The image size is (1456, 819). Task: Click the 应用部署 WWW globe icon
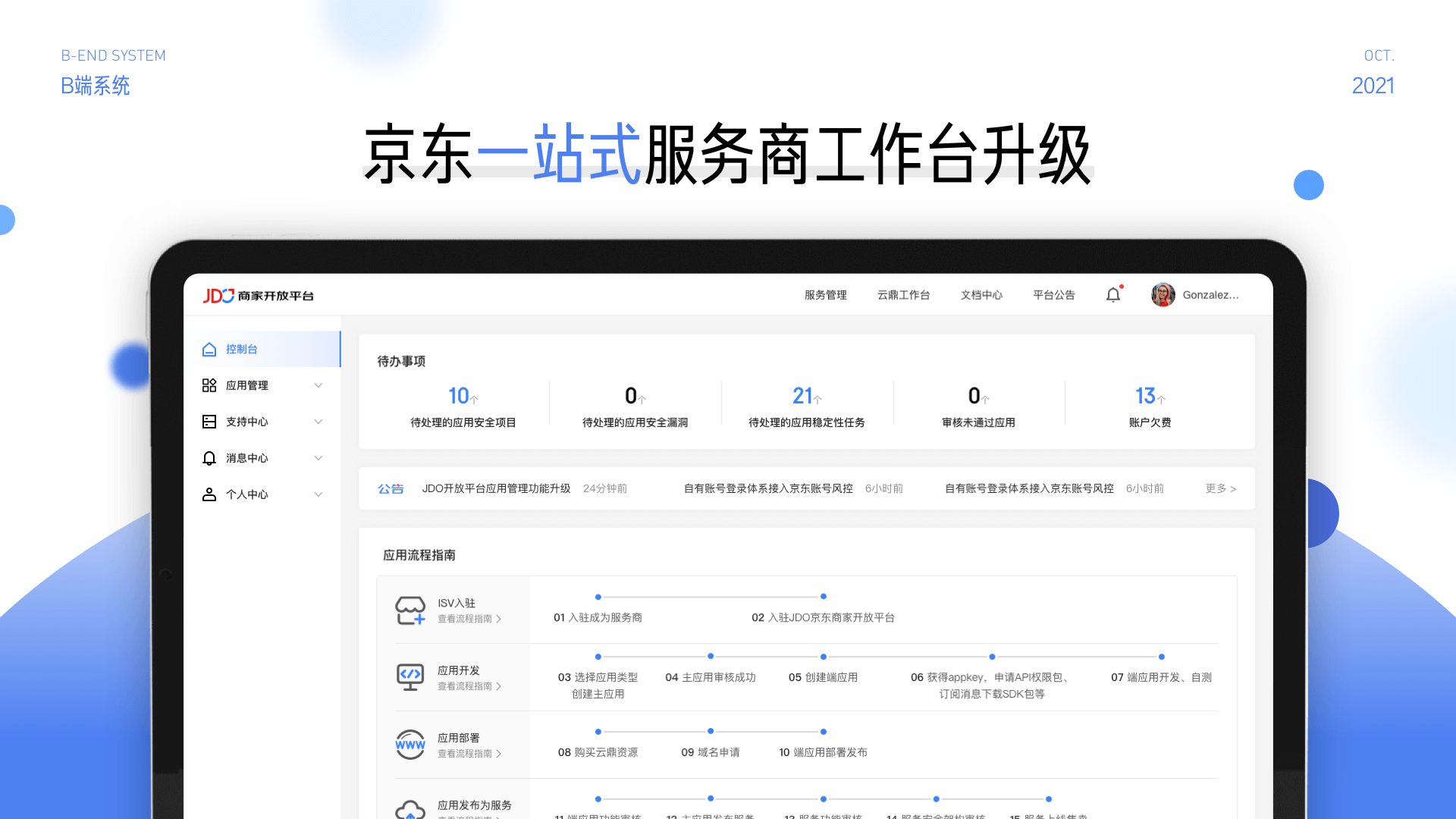coord(410,745)
